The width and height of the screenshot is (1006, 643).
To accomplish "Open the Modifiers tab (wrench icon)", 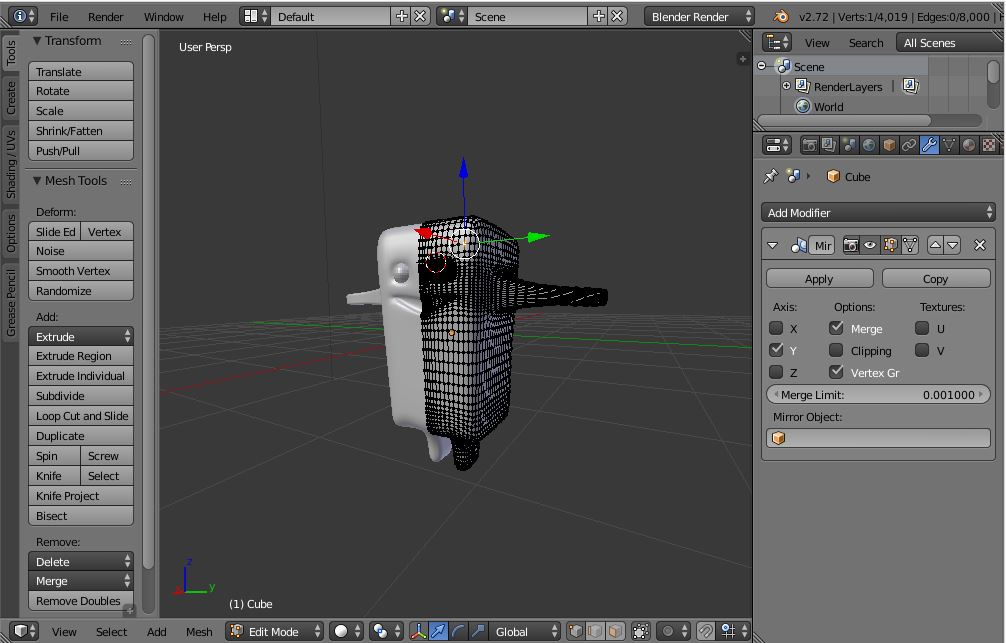I will coord(929,145).
